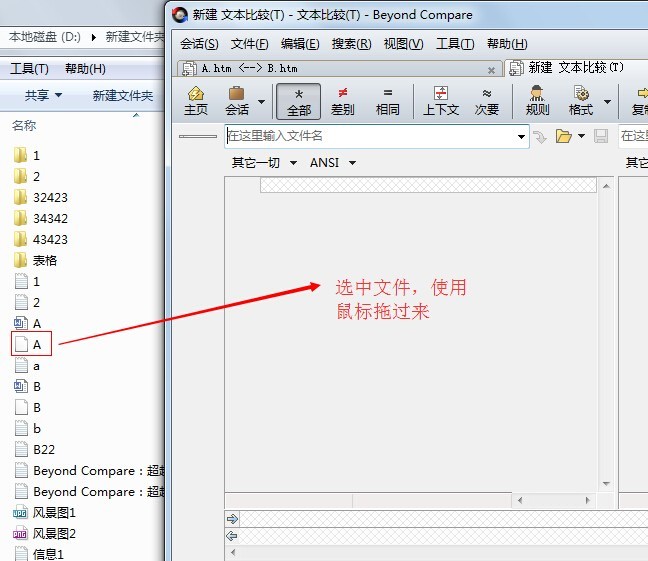Select the 表格 folder
The width and height of the screenshot is (648, 561).
coord(35,260)
